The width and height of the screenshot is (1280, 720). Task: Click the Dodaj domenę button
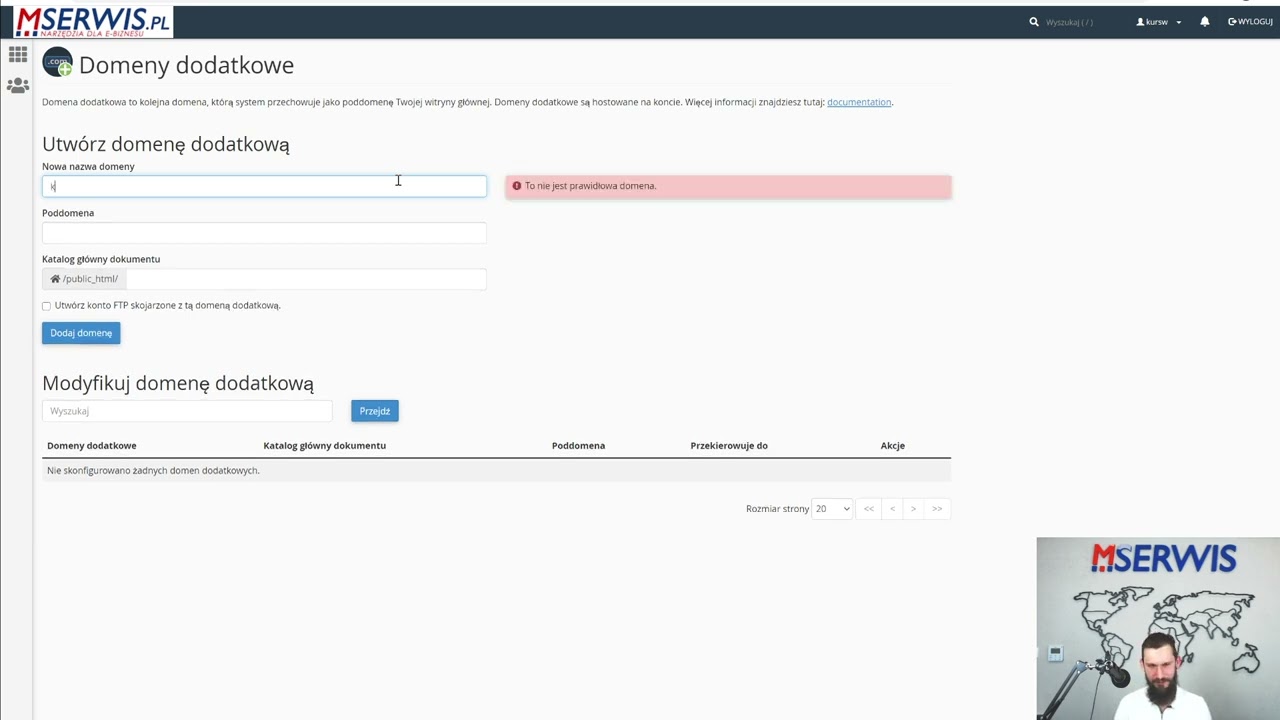click(81, 333)
